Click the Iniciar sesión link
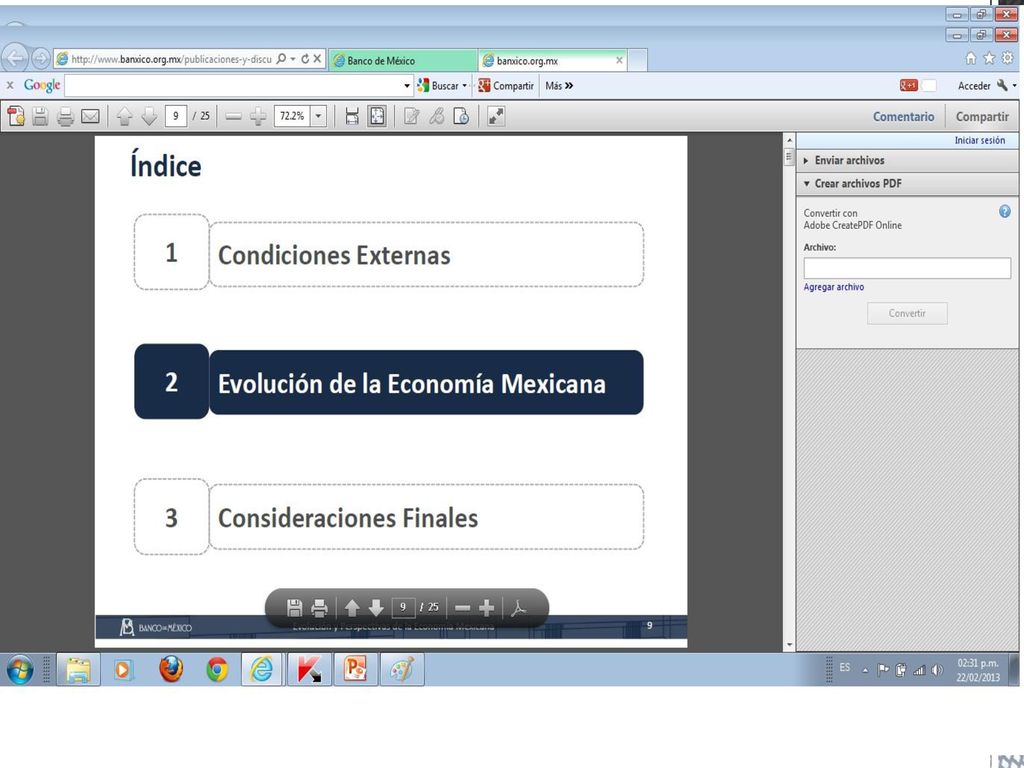 (x=979, y=140)
